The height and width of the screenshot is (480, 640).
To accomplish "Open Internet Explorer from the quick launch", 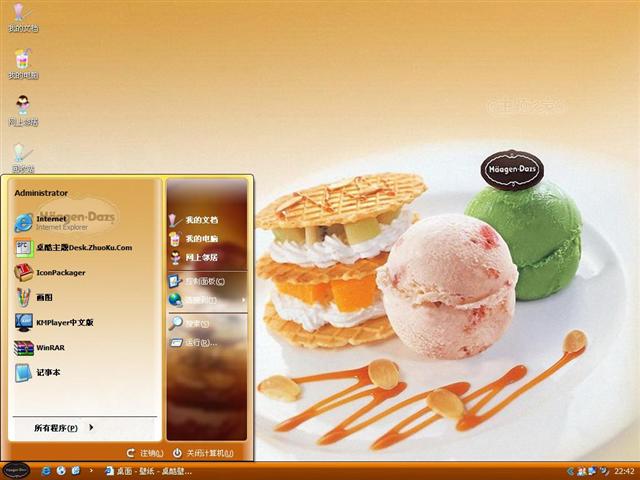I will click(x=46, y=471).
